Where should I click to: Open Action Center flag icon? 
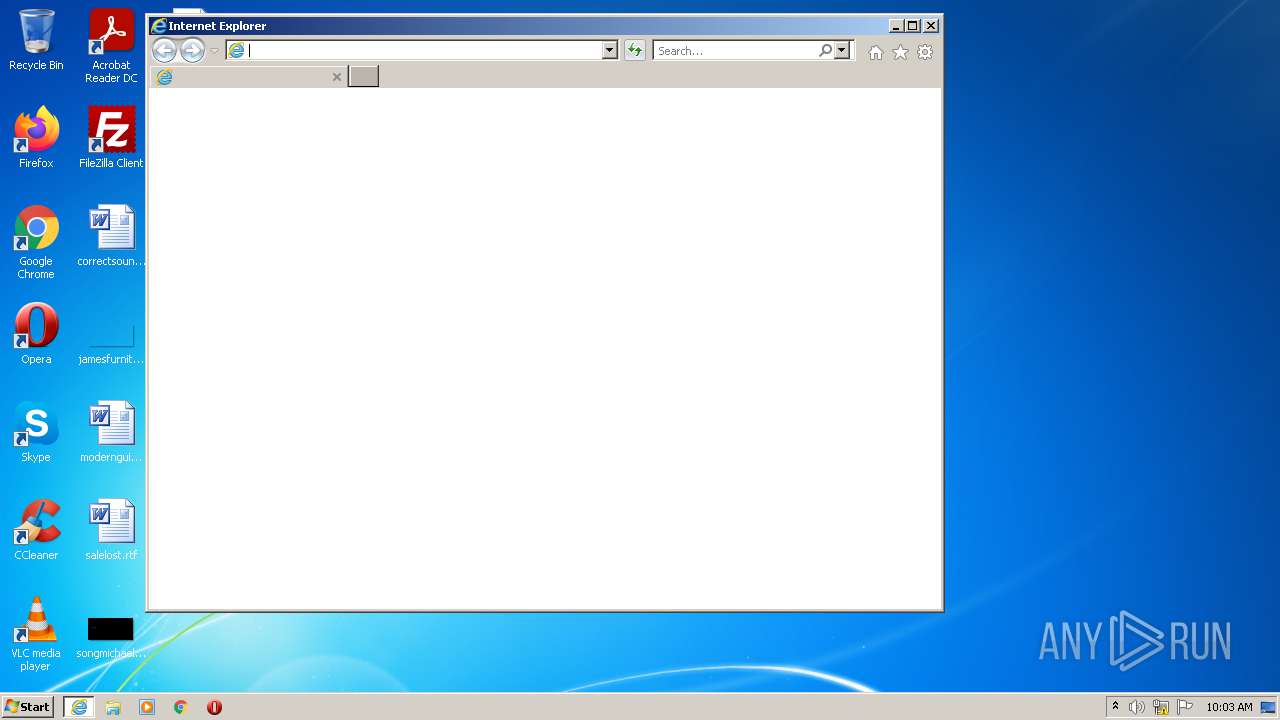1185,707
